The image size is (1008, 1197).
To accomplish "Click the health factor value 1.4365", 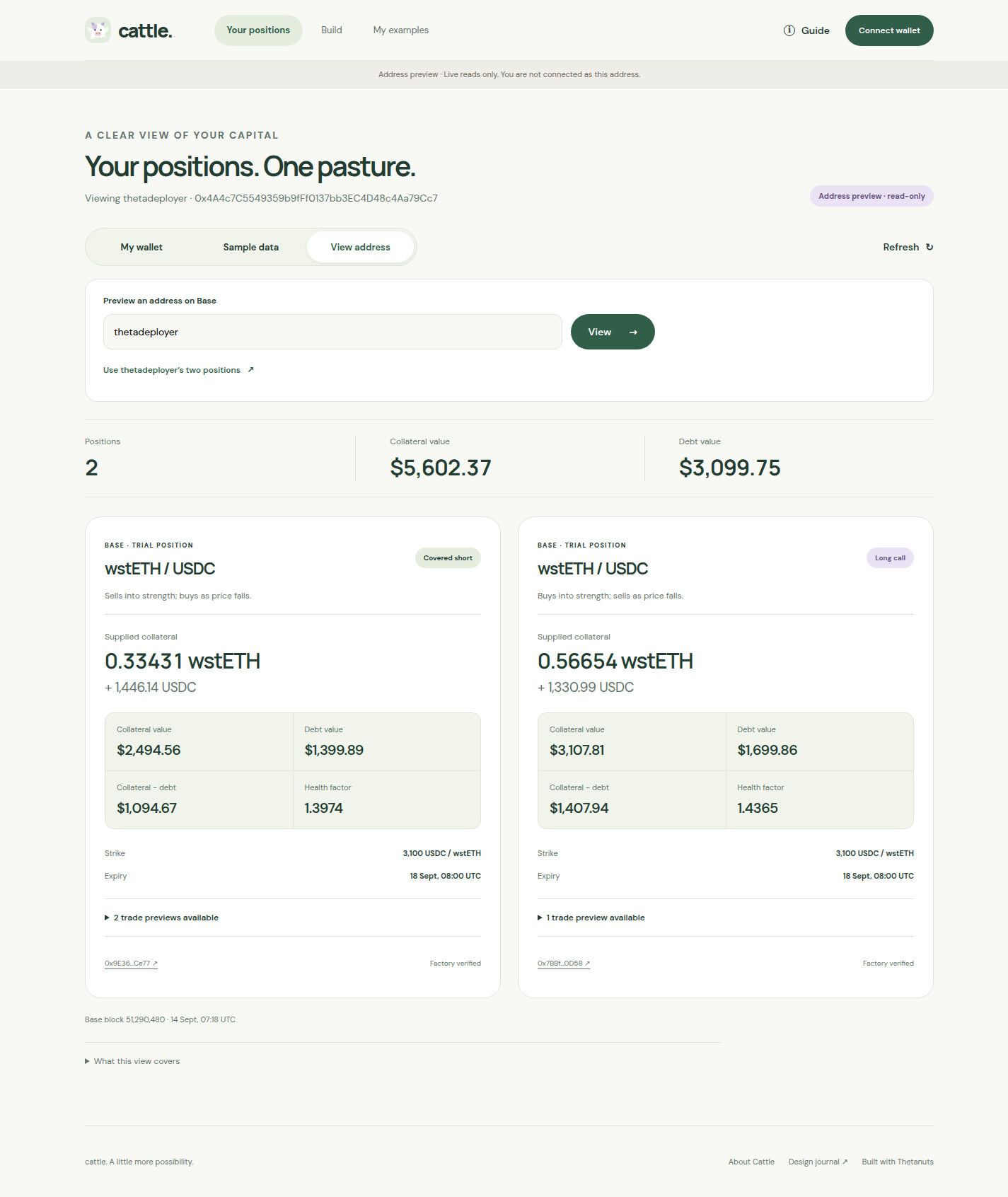I will pyautogui.click(x=758, y=808).
